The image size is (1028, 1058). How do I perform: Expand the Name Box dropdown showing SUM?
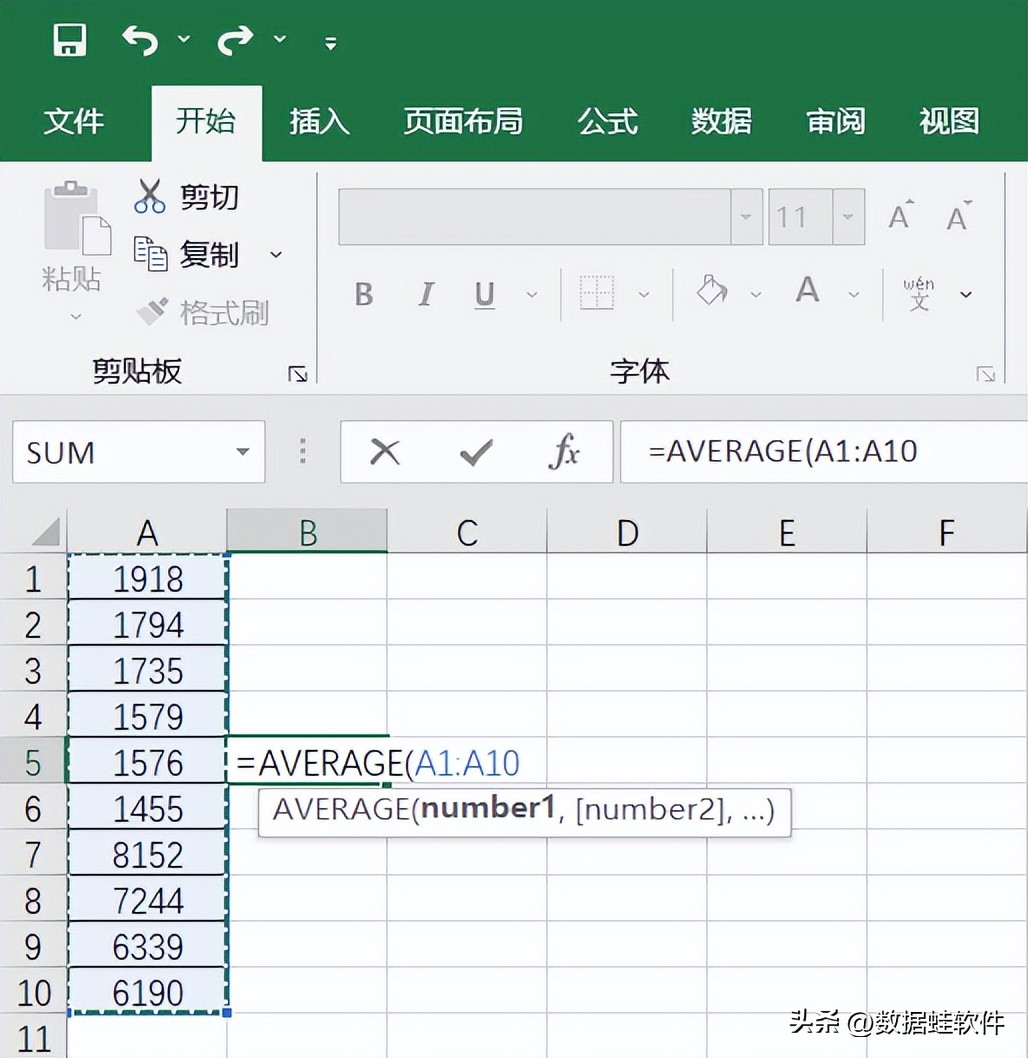click(242, 452)
